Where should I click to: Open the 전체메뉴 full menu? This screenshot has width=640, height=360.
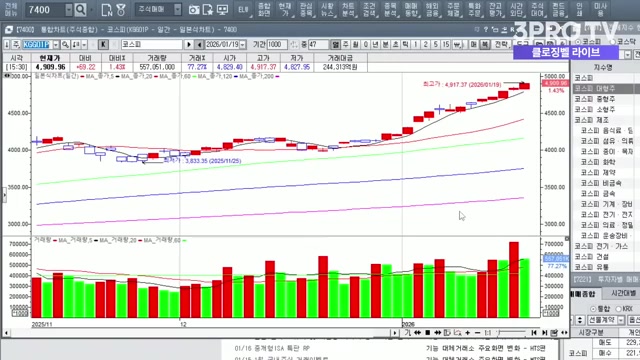(11, 9)
